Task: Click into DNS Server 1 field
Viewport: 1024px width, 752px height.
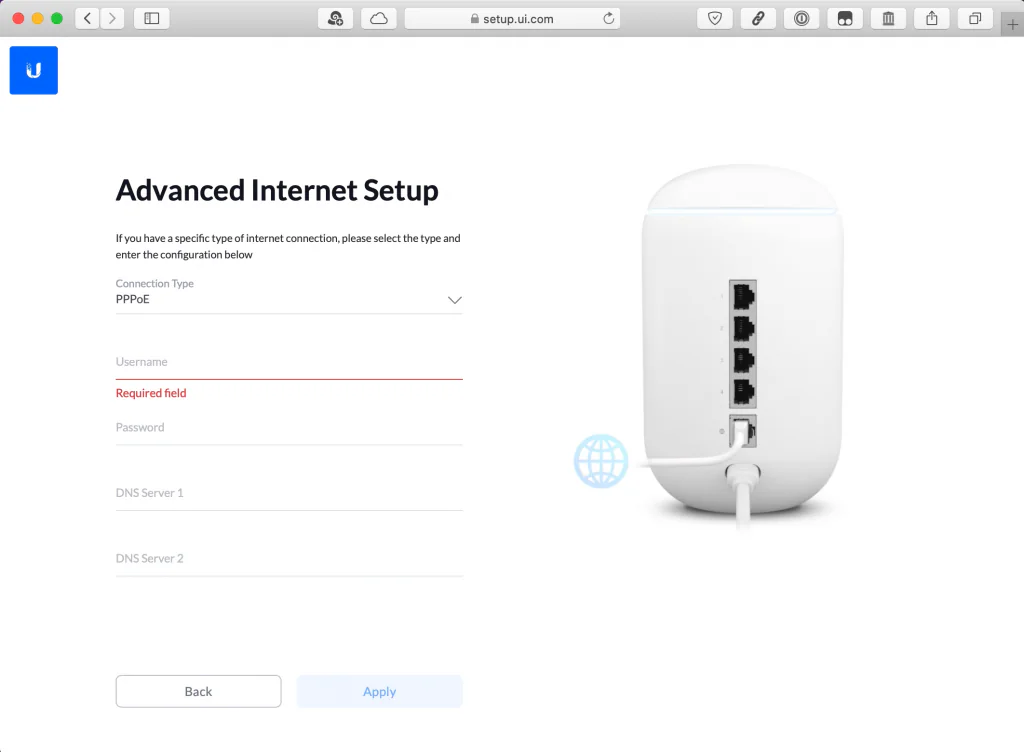Action: coord(289,494)
